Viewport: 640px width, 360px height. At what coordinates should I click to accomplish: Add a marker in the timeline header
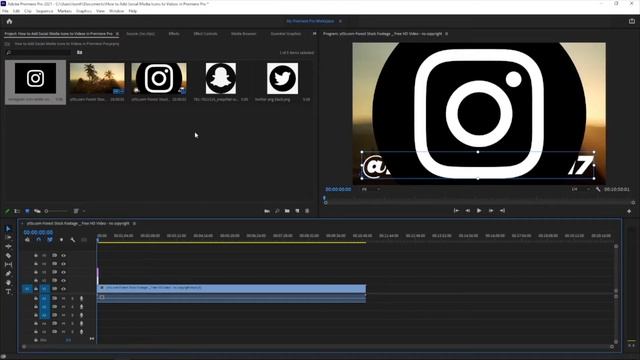61,240
